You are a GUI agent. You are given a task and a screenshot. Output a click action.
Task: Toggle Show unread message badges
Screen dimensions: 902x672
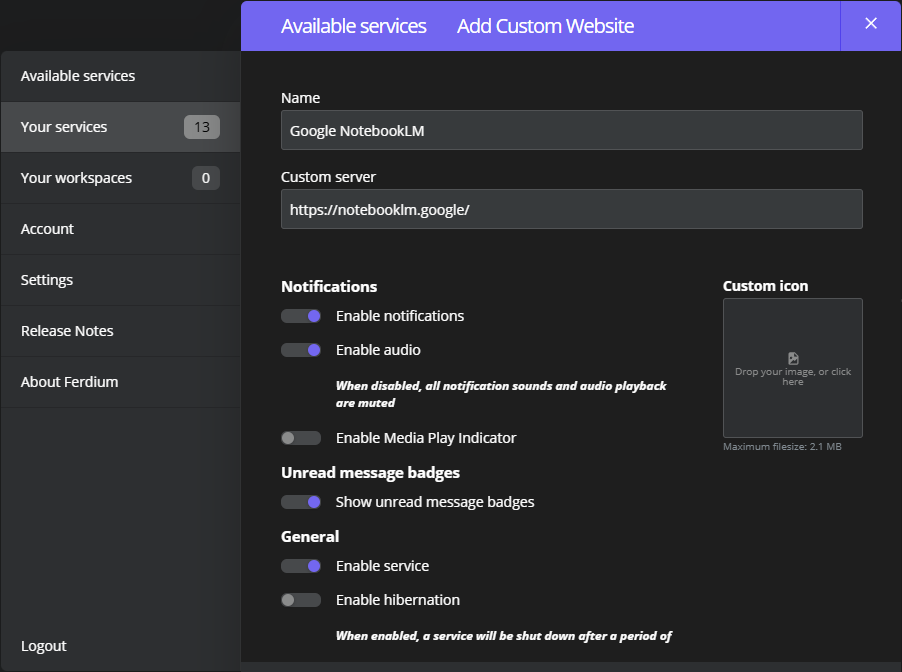click(301, 502)
